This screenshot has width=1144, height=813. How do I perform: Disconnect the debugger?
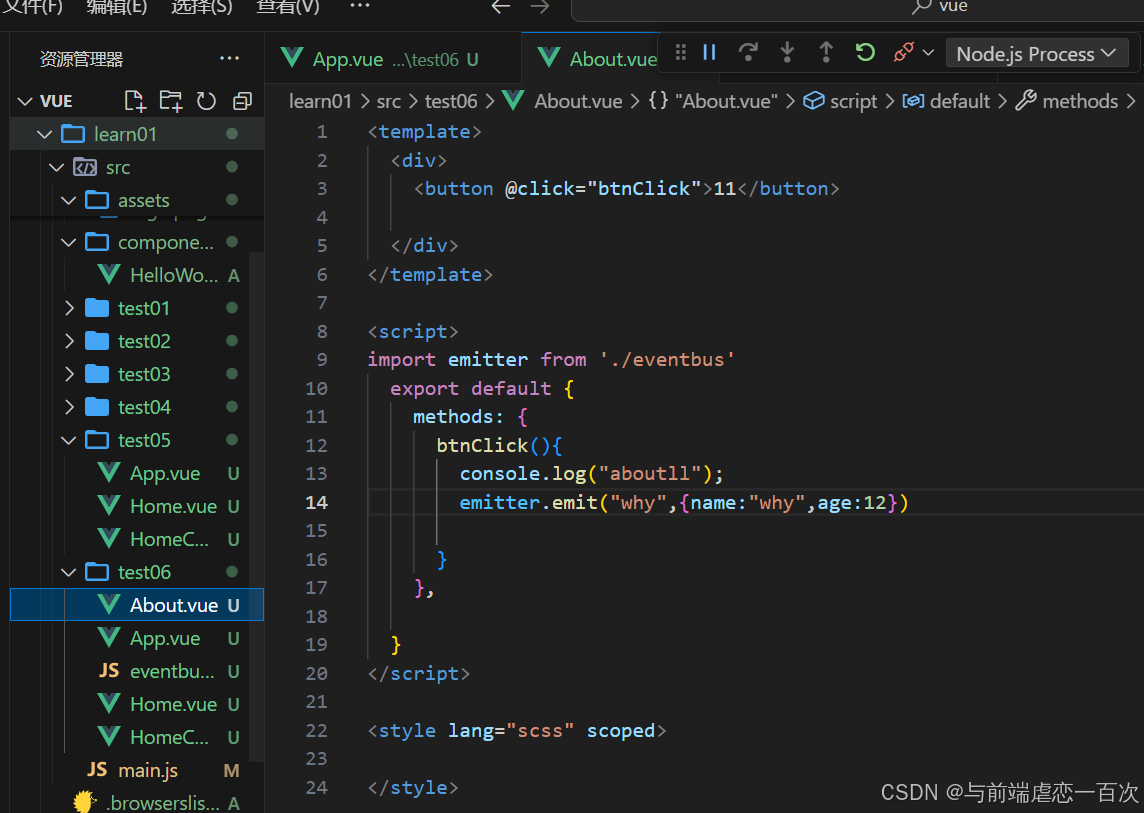click(903, 53)
